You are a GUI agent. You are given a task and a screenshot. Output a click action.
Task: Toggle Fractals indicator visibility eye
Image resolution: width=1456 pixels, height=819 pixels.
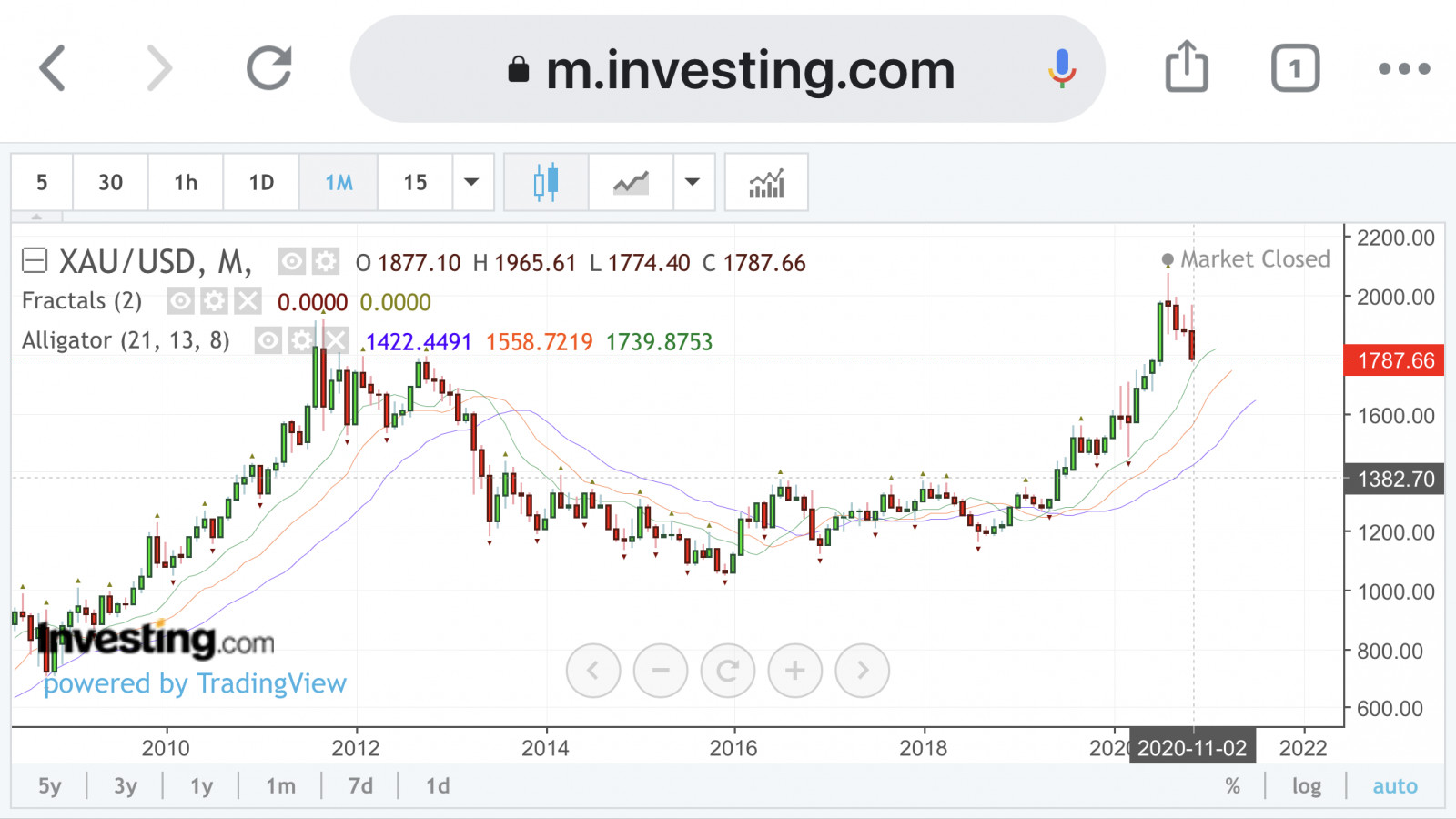pyautogui.click(x=181, y=301)
